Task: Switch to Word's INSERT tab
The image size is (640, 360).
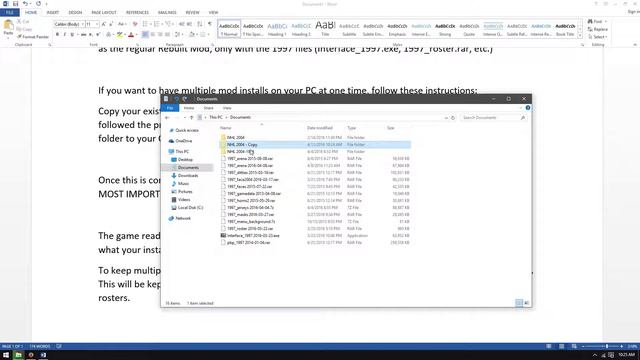Action: point(53,13)
